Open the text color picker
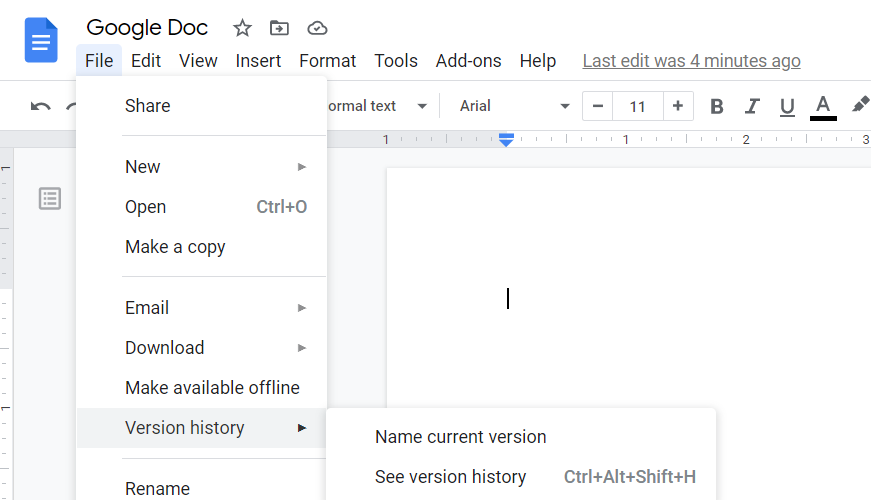871x500 pixels. tap(823, 107)
